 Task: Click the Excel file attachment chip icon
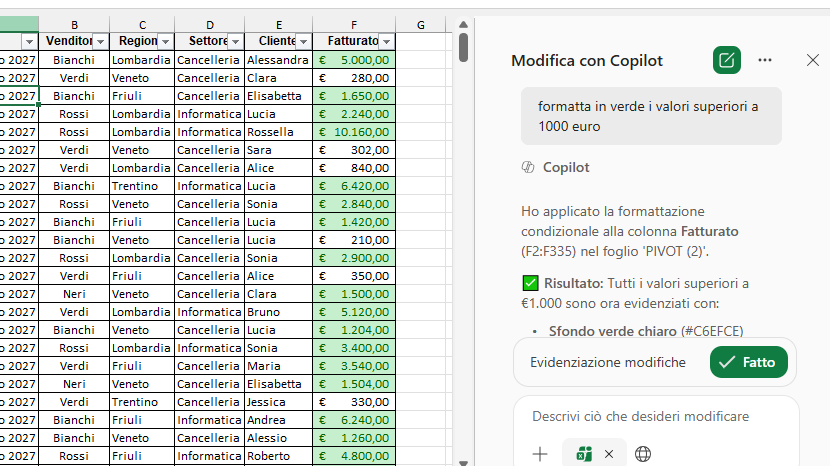[x=583, y=454]
